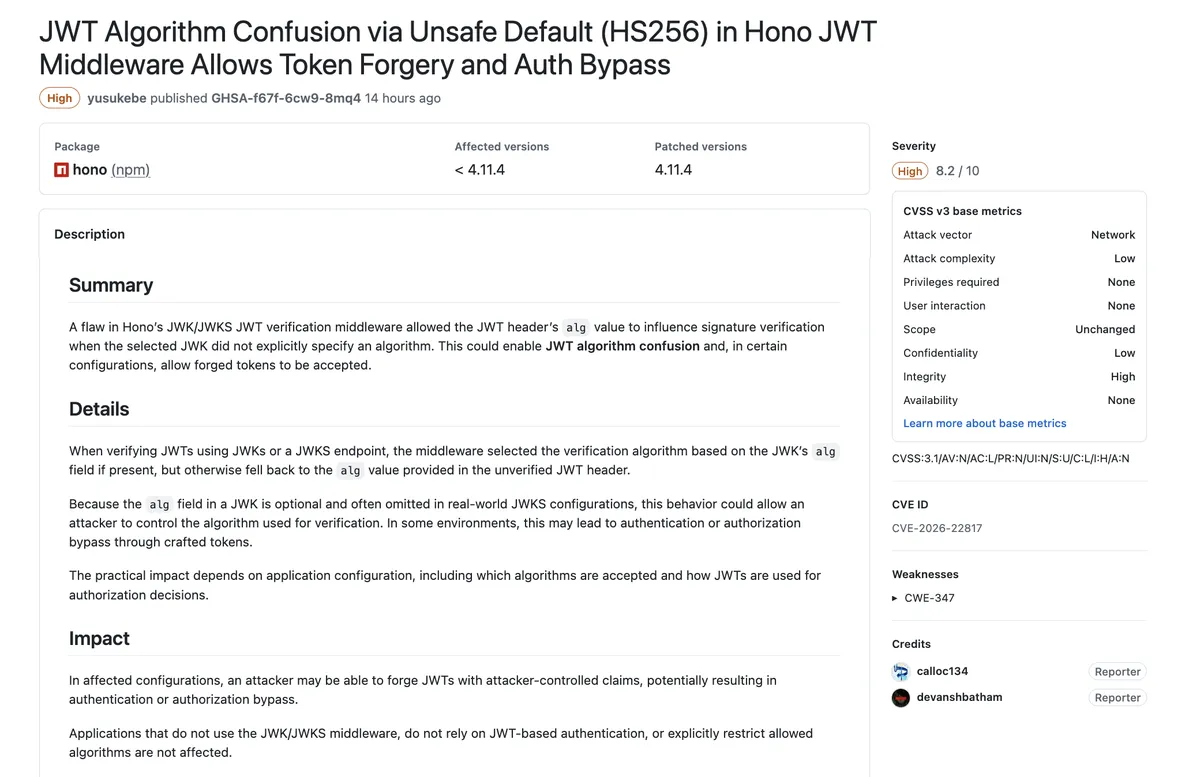Click the GHSA-f67f-6cw9-8mq4 advisory ID

[286, 98]
